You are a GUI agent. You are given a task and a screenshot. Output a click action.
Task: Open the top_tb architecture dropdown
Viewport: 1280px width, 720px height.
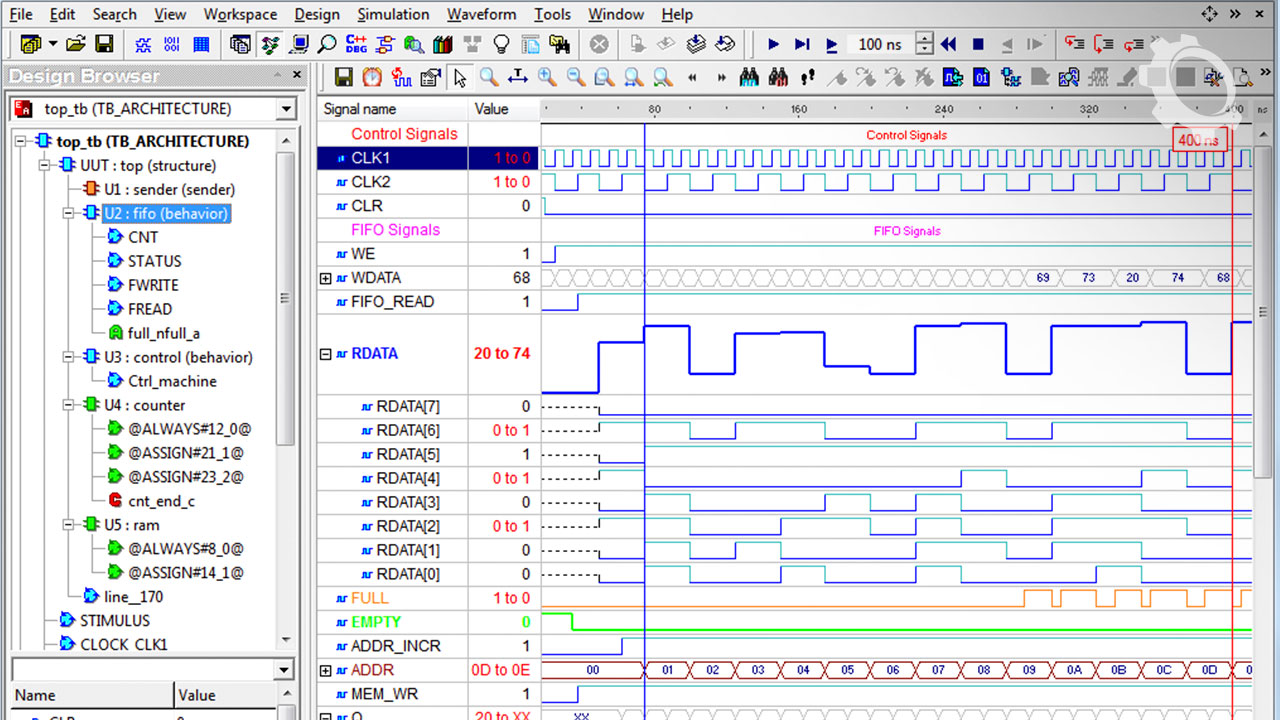click(286, 109)
